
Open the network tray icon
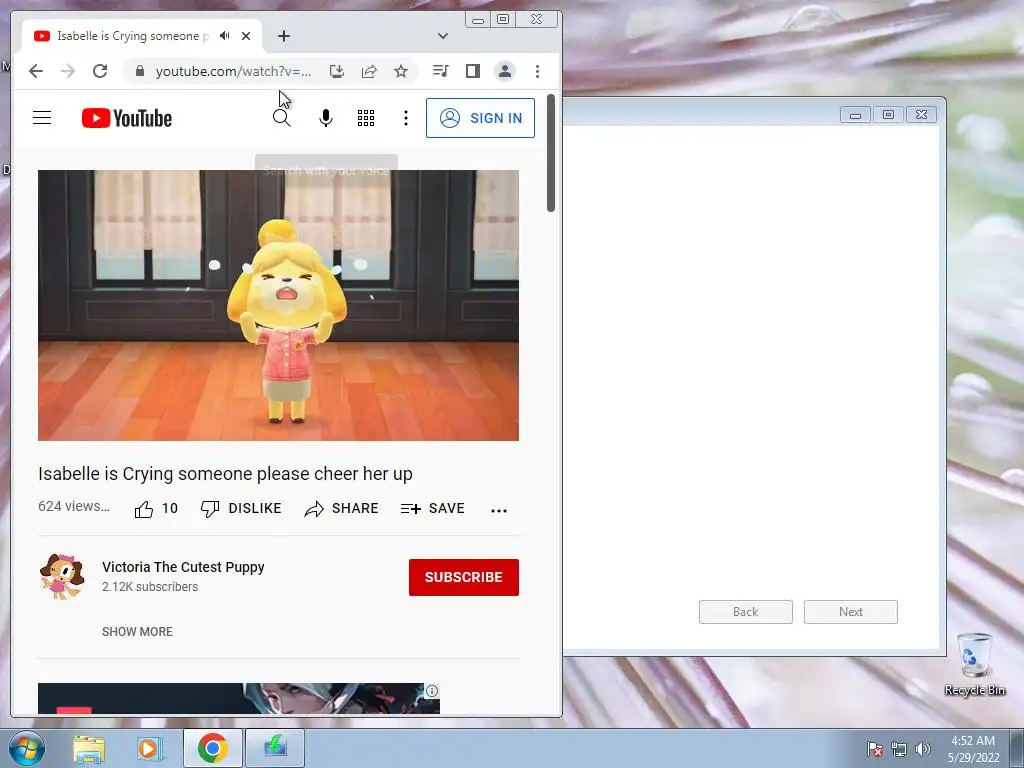pyautogui.click(x=899, y=749)
